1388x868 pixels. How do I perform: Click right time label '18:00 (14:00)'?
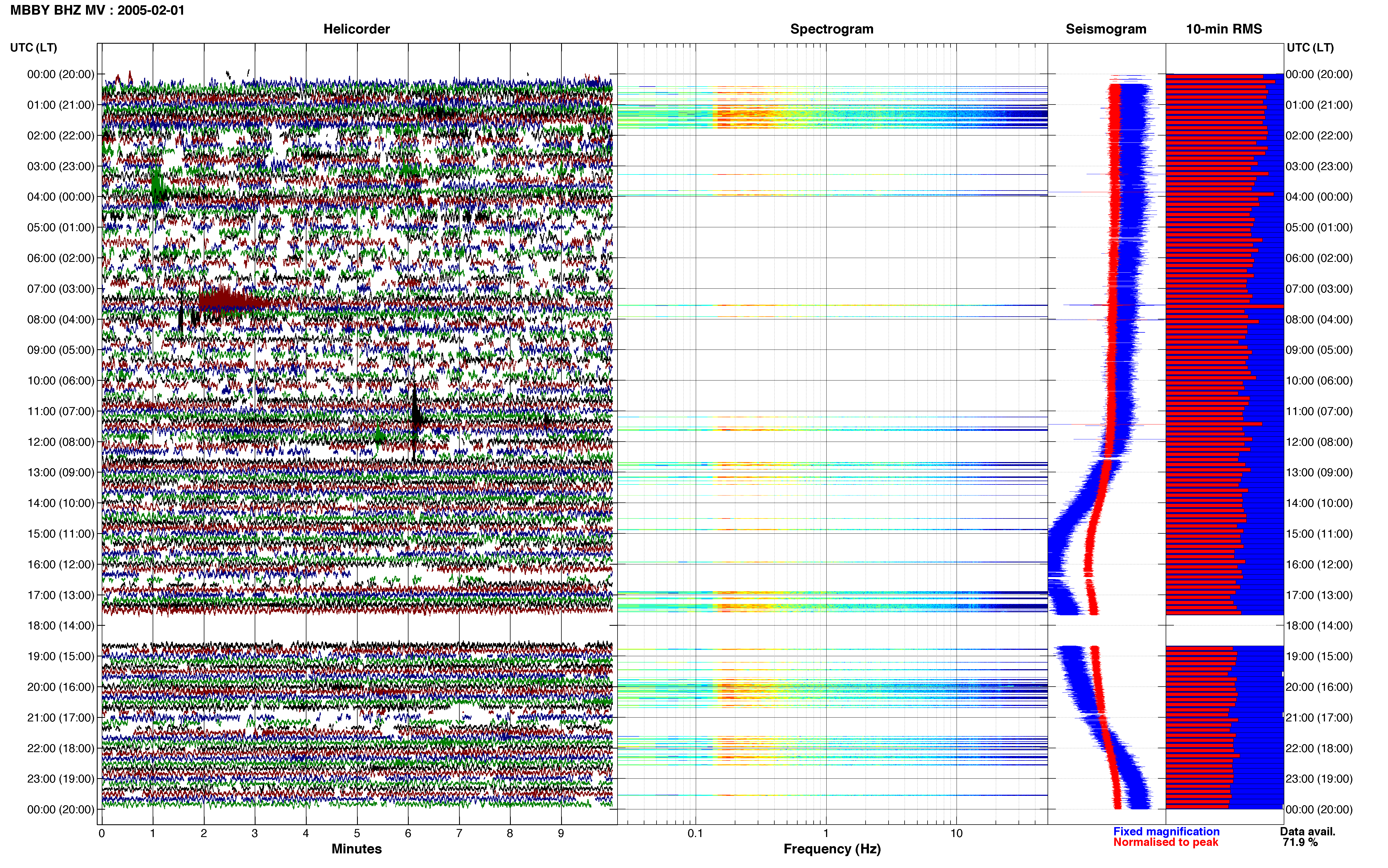(1319, 626)
